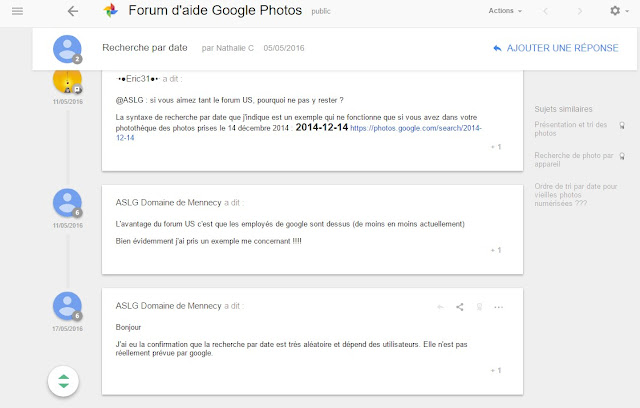Go to next topic chevron
The image size is (640, 408).
(x=580, y=11)
